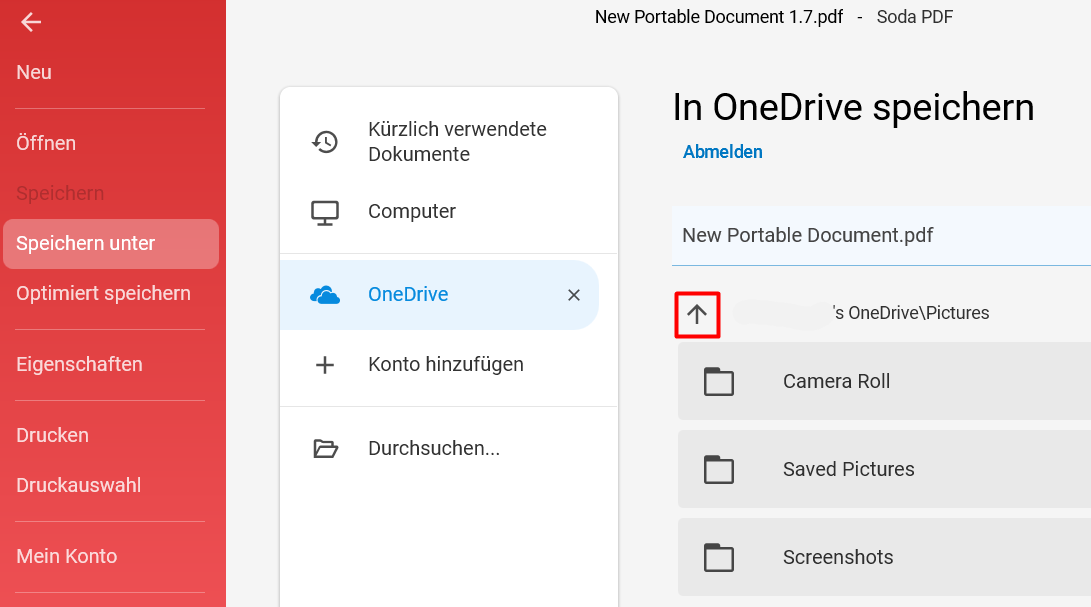Click the recent documents clock icon
This screenshot has height=607, width=1091.
click(325, 142)
